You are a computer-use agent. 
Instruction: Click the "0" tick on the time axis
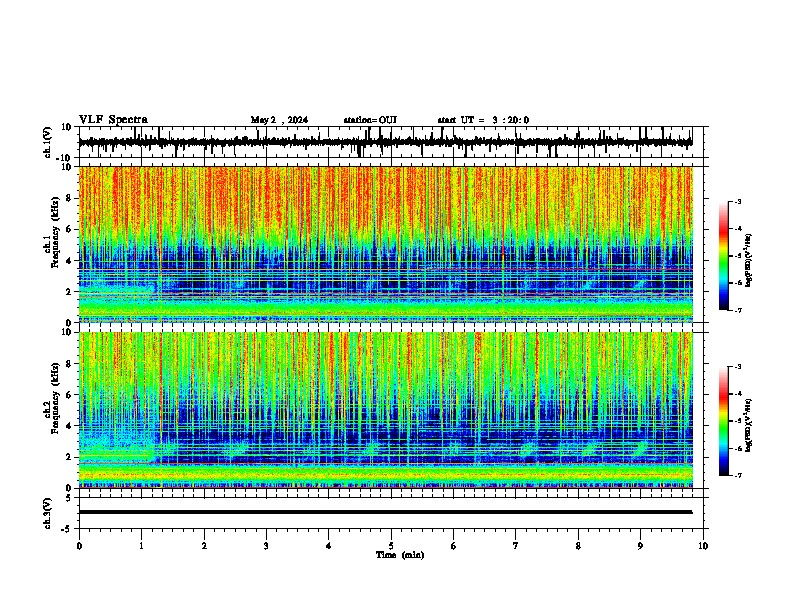79,546
